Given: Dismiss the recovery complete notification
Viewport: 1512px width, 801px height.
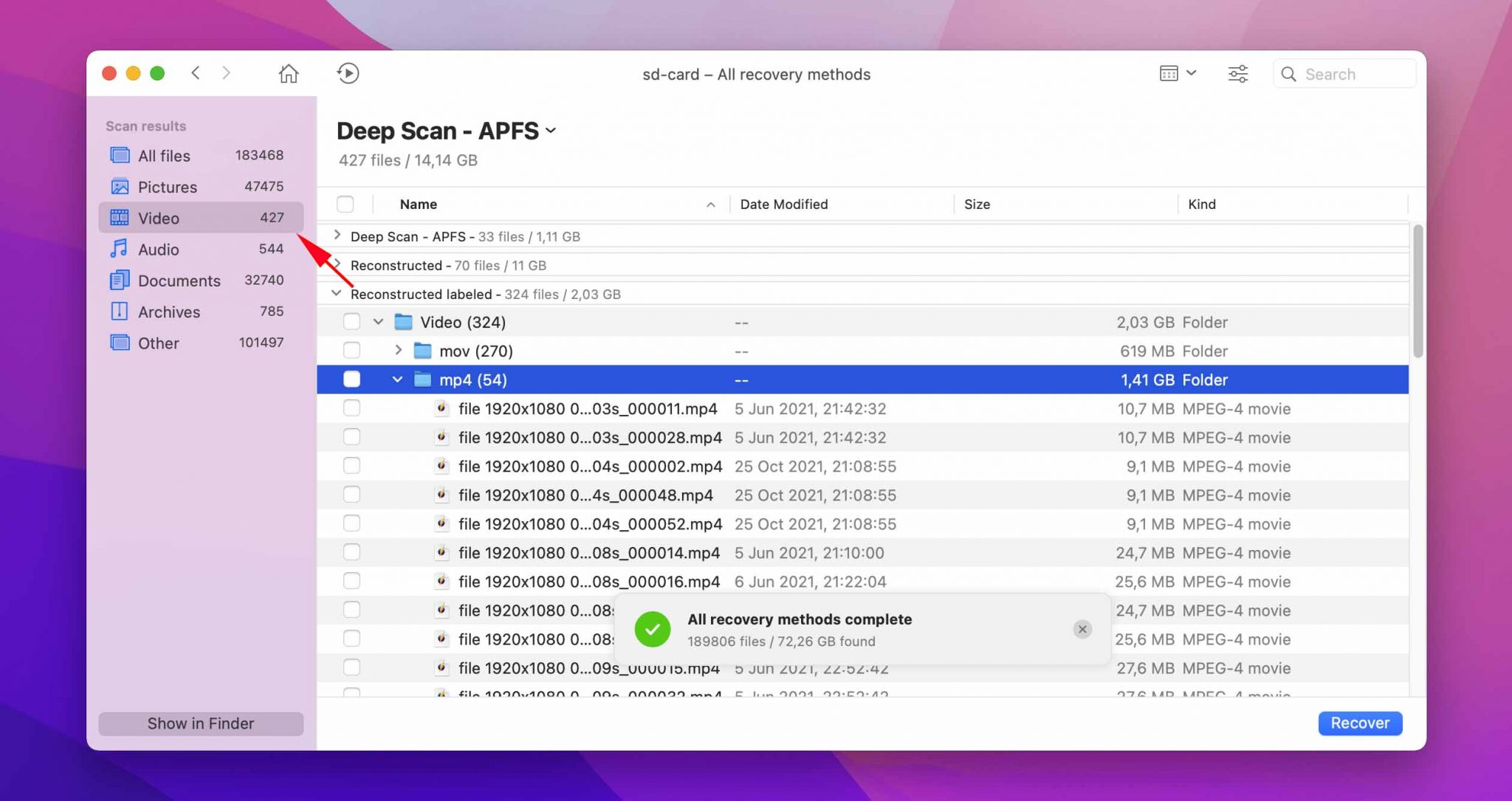Looking at the screenshot, I should [1082, 629].
